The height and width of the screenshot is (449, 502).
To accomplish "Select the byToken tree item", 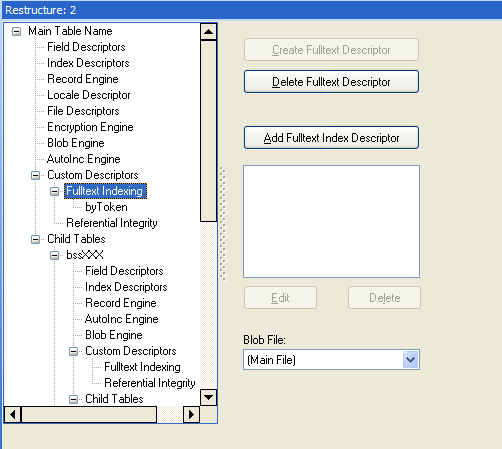I will click(x=106, y=207).
